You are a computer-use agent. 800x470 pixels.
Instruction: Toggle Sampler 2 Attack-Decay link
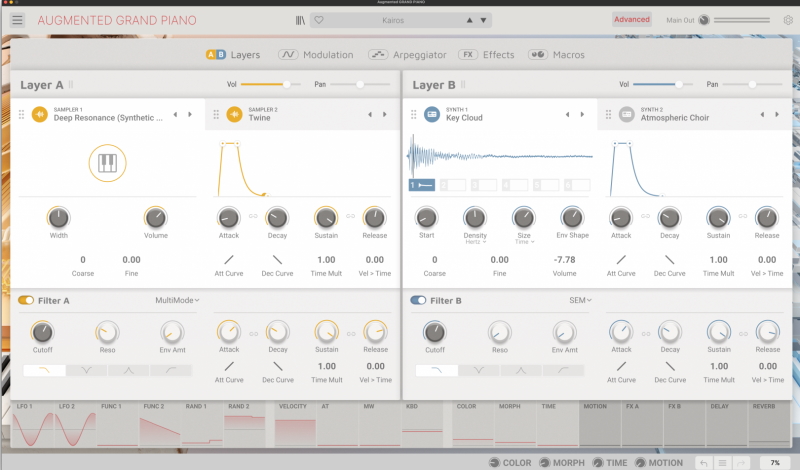(x=253, y=216)
